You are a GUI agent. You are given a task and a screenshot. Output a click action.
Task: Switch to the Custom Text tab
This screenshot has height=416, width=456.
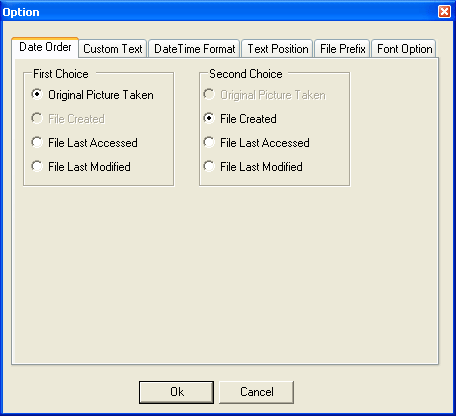pyautogui.click(x=113, y=49)
